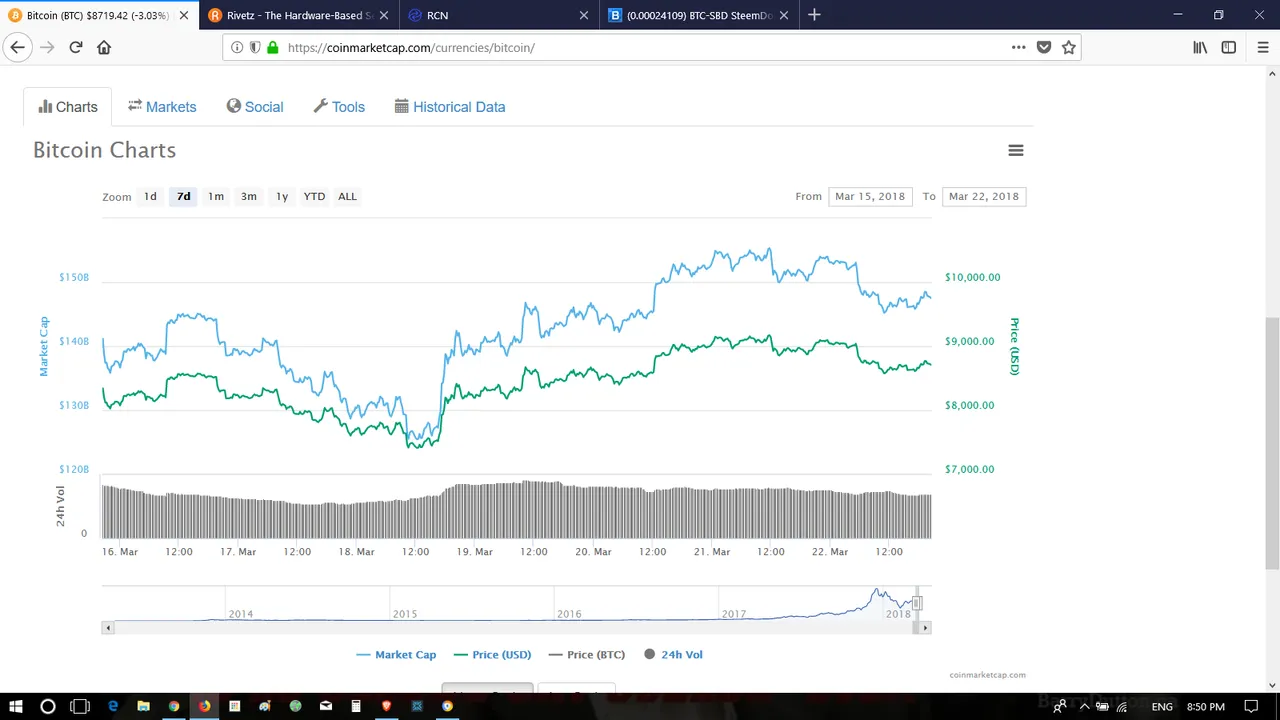The width and height of the screenshot is (1280, 720).
Task: Toggle Price (BTC) series in legend
Action: pos(586,654)
